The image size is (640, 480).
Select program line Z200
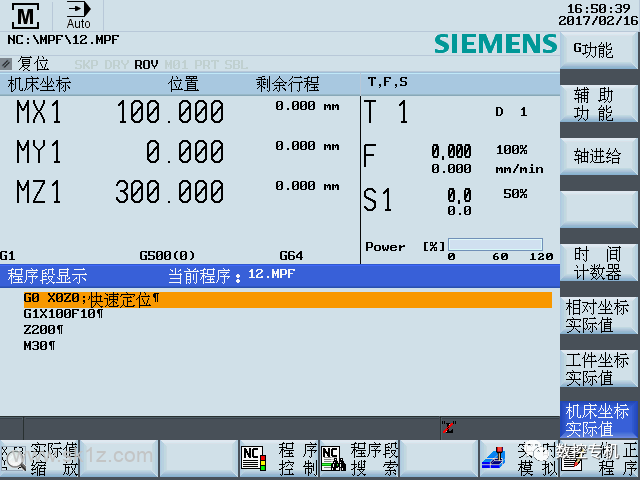point(43,329)
